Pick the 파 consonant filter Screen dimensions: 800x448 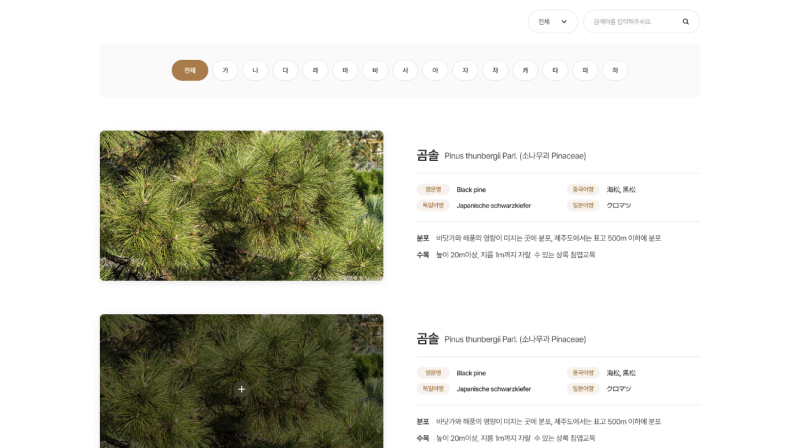point(585,70)
